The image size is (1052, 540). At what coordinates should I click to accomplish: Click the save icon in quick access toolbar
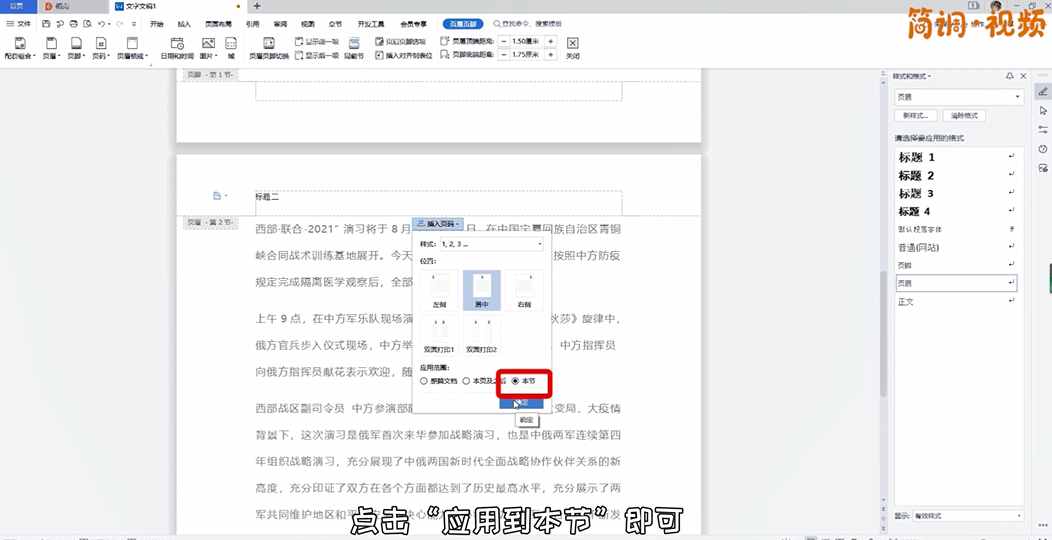click(x=46, y=23)
